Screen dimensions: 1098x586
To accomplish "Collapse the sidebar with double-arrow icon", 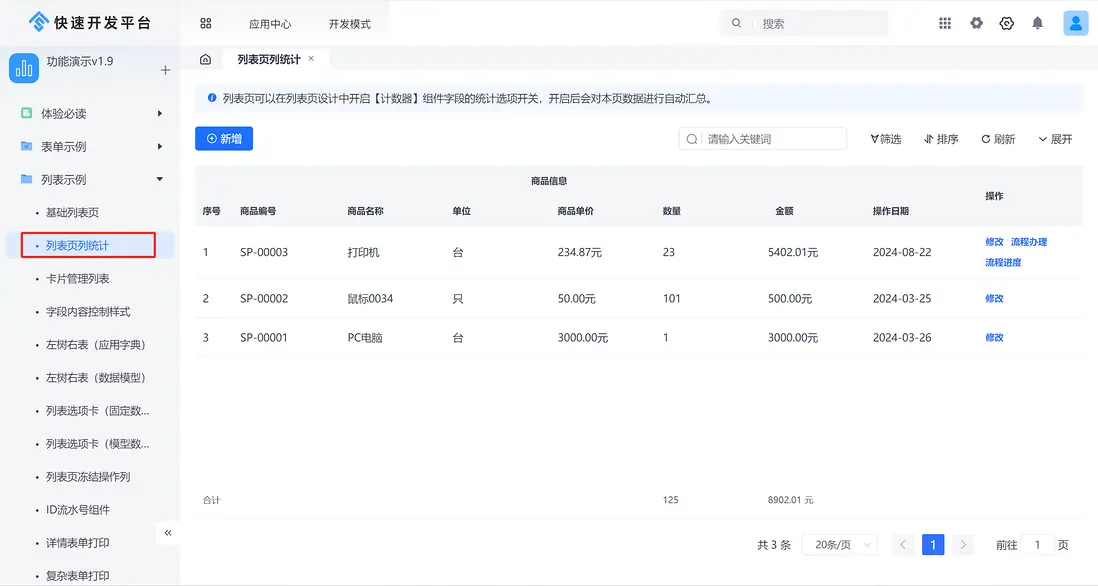I will 168,533.
